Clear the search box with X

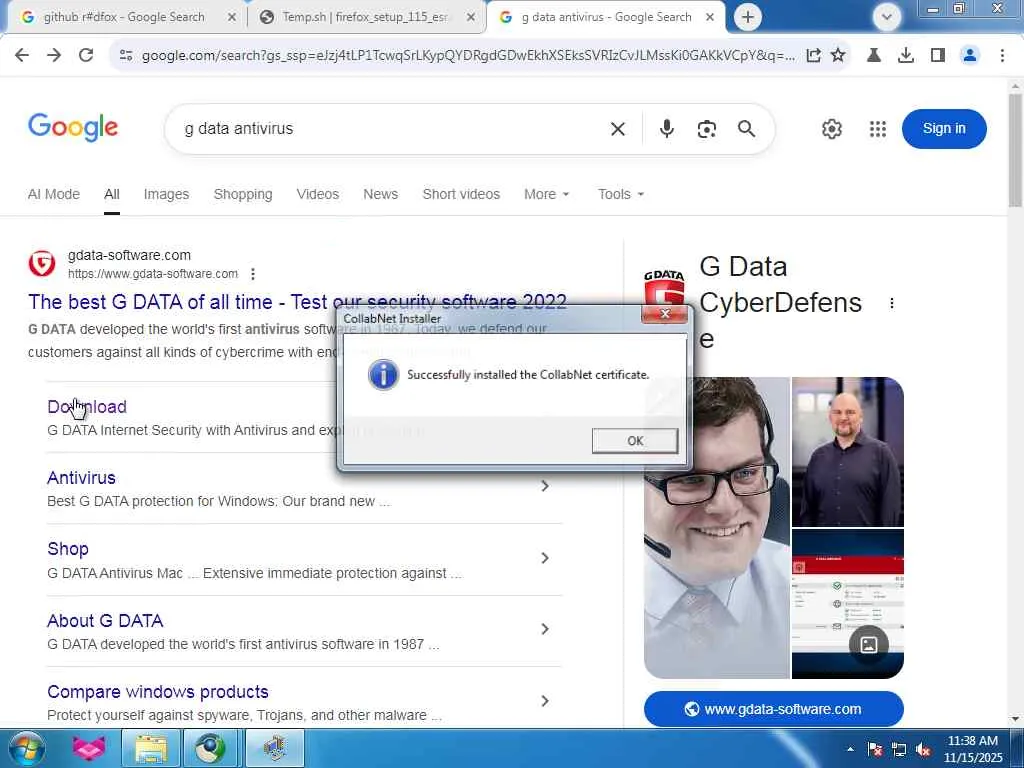pyautogui.click(x=618, y=129)
